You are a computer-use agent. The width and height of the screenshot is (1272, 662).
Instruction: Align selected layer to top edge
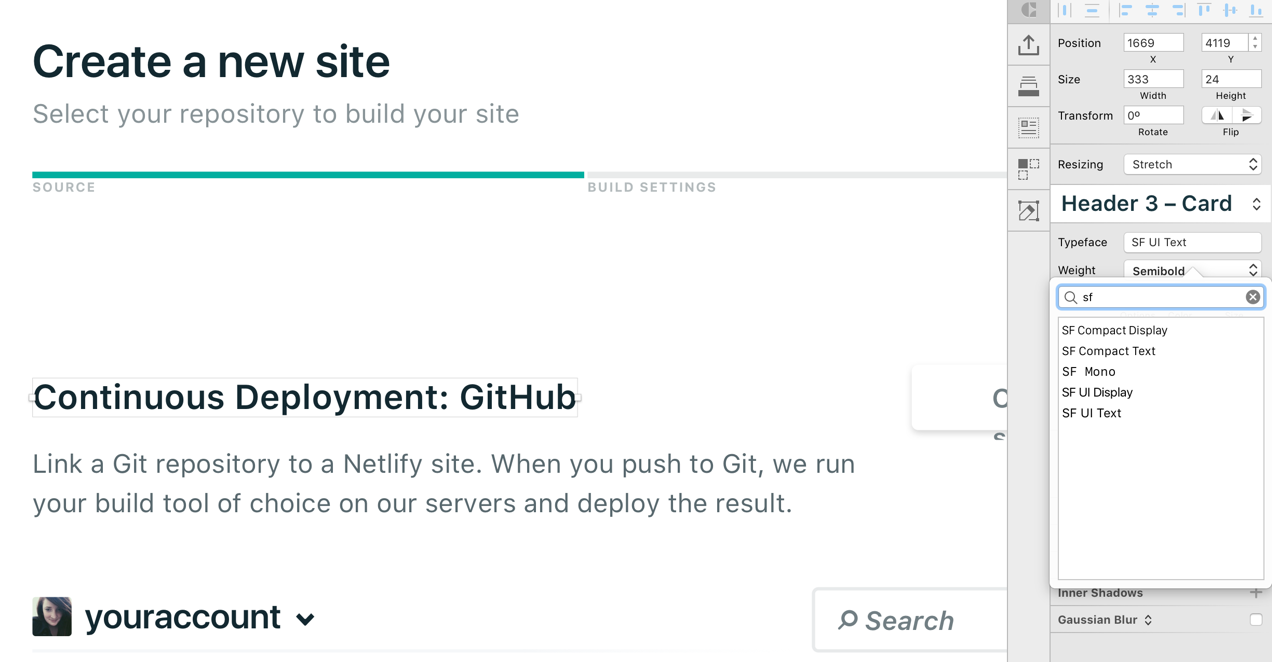point(1204,10)
